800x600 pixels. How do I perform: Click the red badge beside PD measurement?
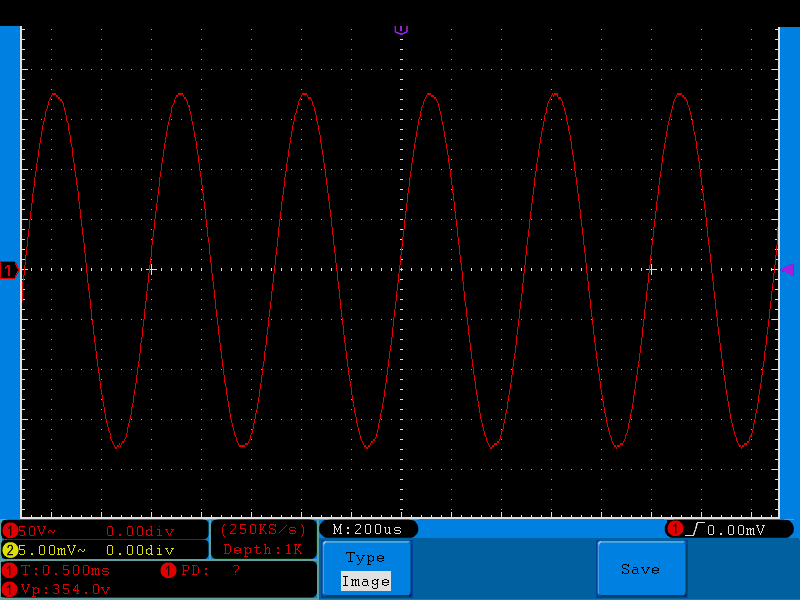(x=168, y=570)
